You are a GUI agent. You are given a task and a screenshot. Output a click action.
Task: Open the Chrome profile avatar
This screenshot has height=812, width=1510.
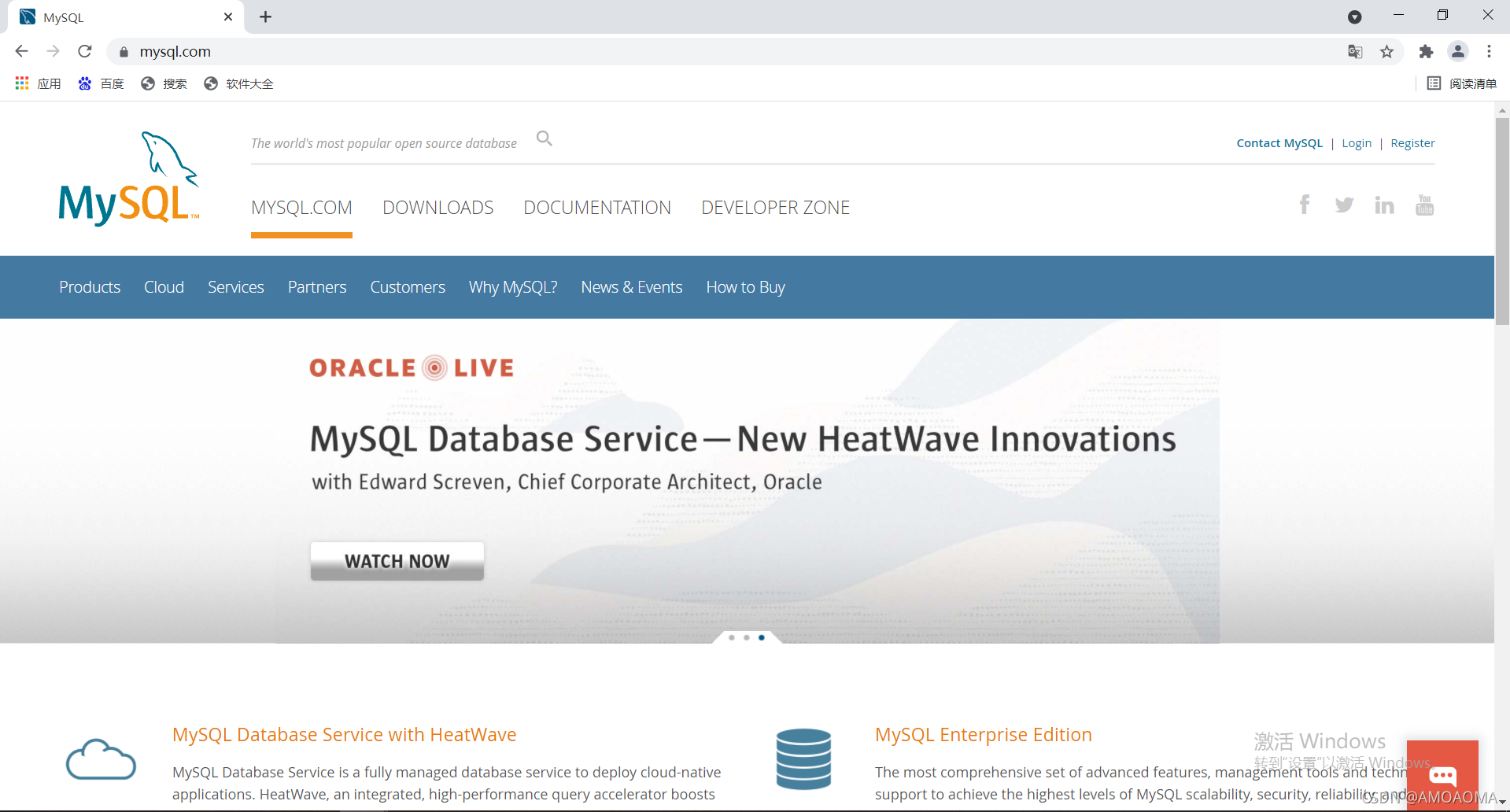tap(1458, 52)
